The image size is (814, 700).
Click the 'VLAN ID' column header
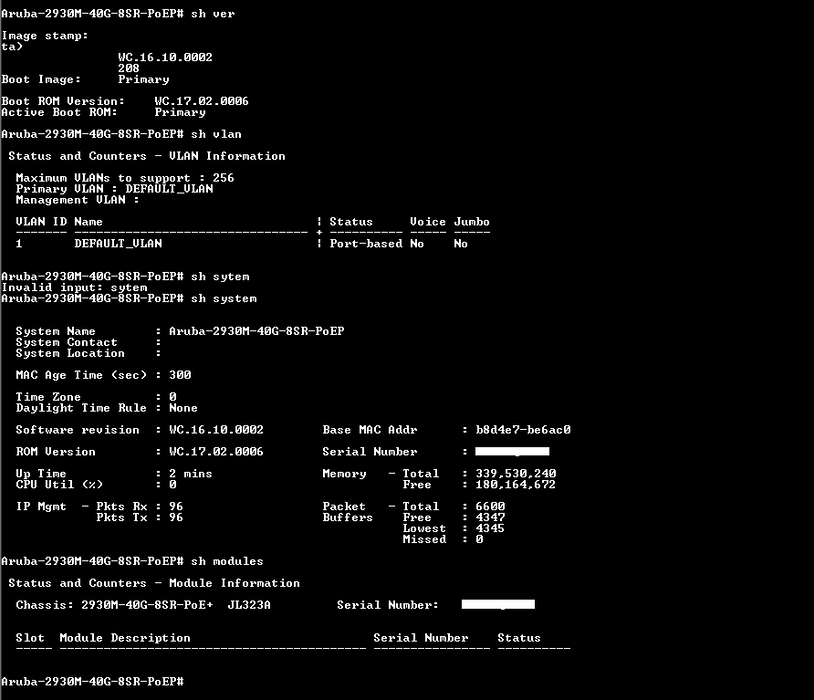(x=41, y=222)
